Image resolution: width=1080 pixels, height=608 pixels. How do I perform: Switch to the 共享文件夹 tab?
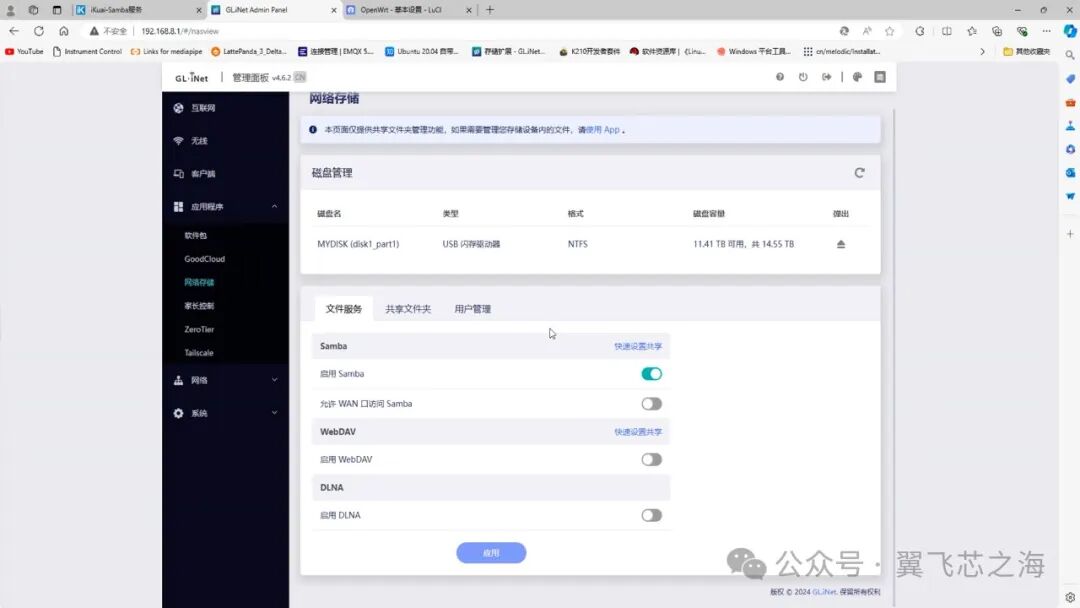click(x=408, y=308)
